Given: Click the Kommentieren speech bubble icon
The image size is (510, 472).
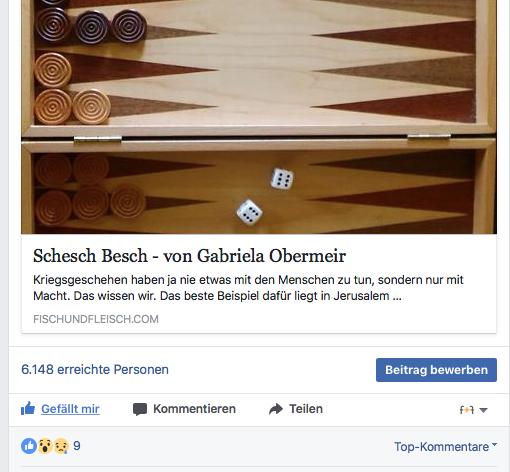Looking at the screenshot, I should point(140,409).
